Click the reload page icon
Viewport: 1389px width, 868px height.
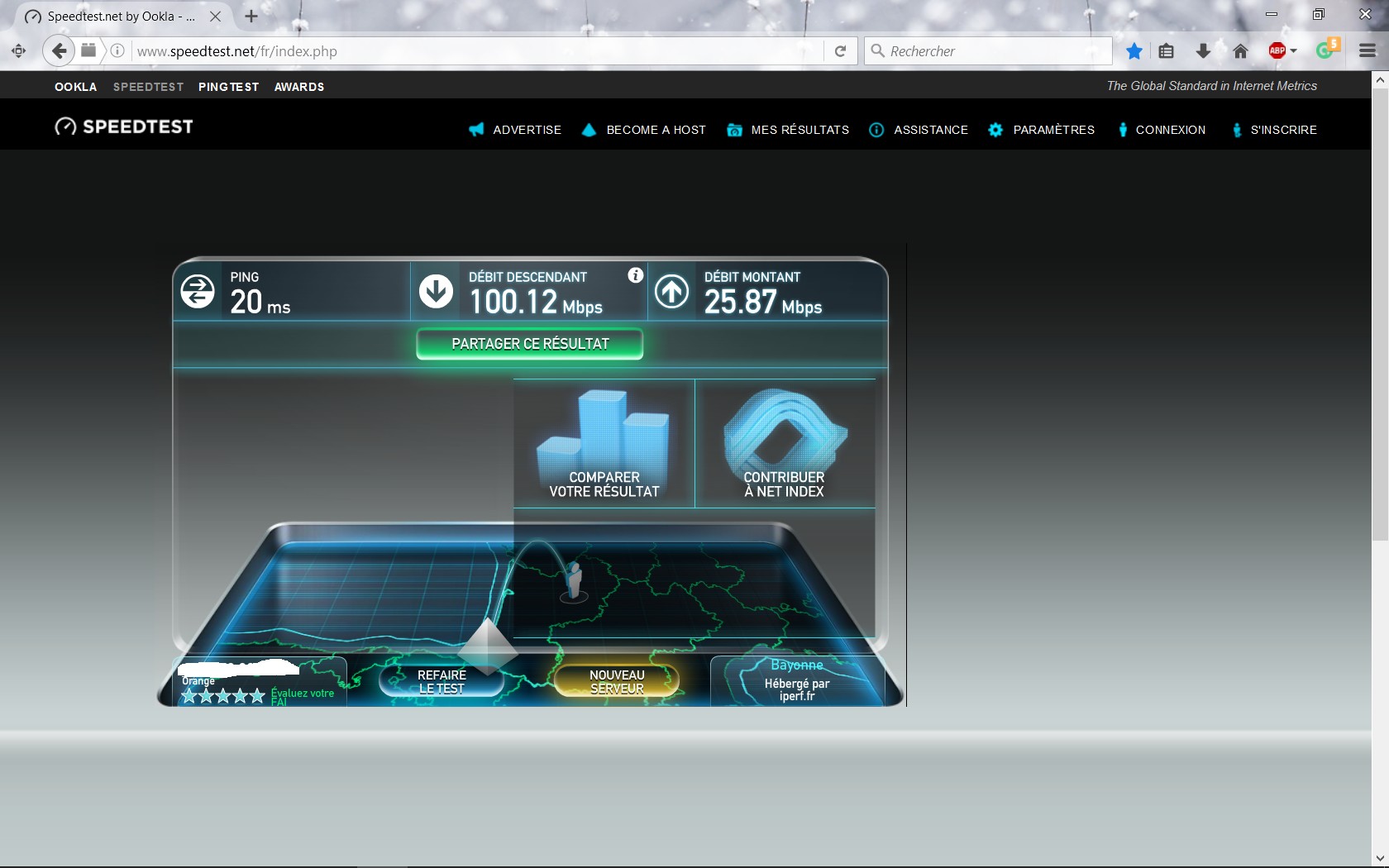click(840, 51)
